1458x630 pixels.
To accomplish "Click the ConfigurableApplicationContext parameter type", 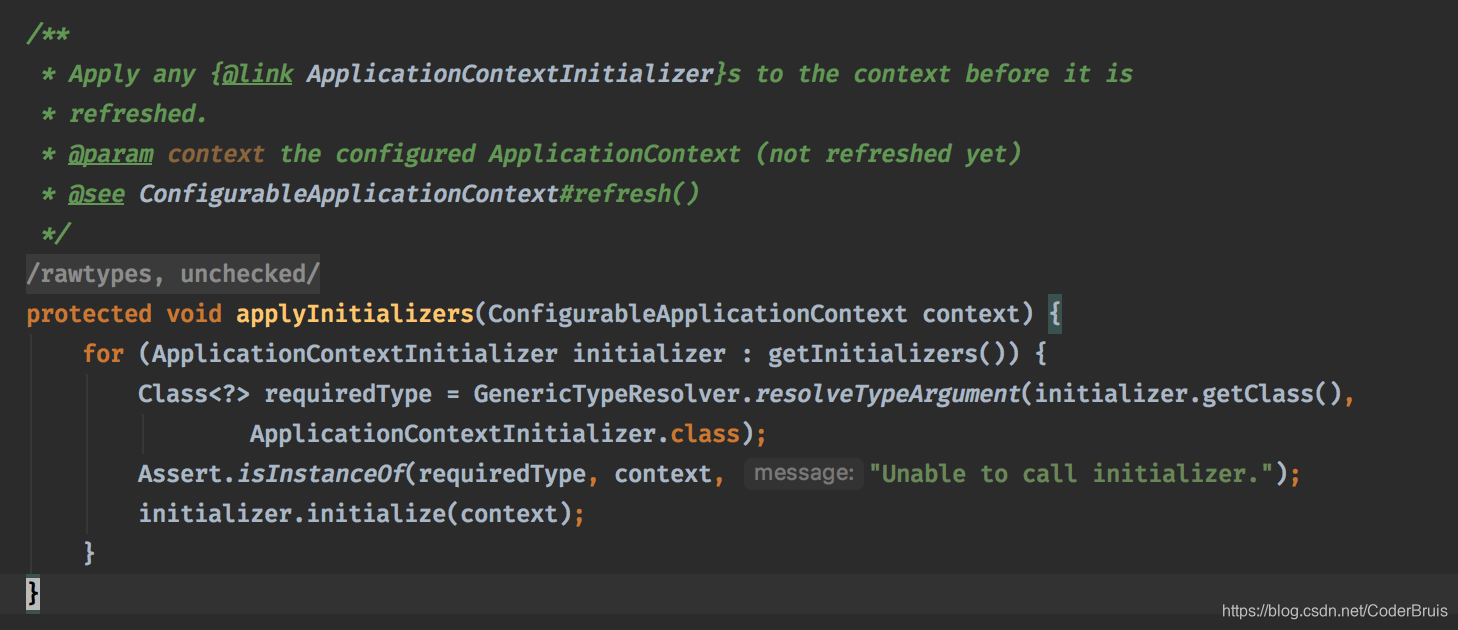I will pyautogui.click(x=697, y=314).
